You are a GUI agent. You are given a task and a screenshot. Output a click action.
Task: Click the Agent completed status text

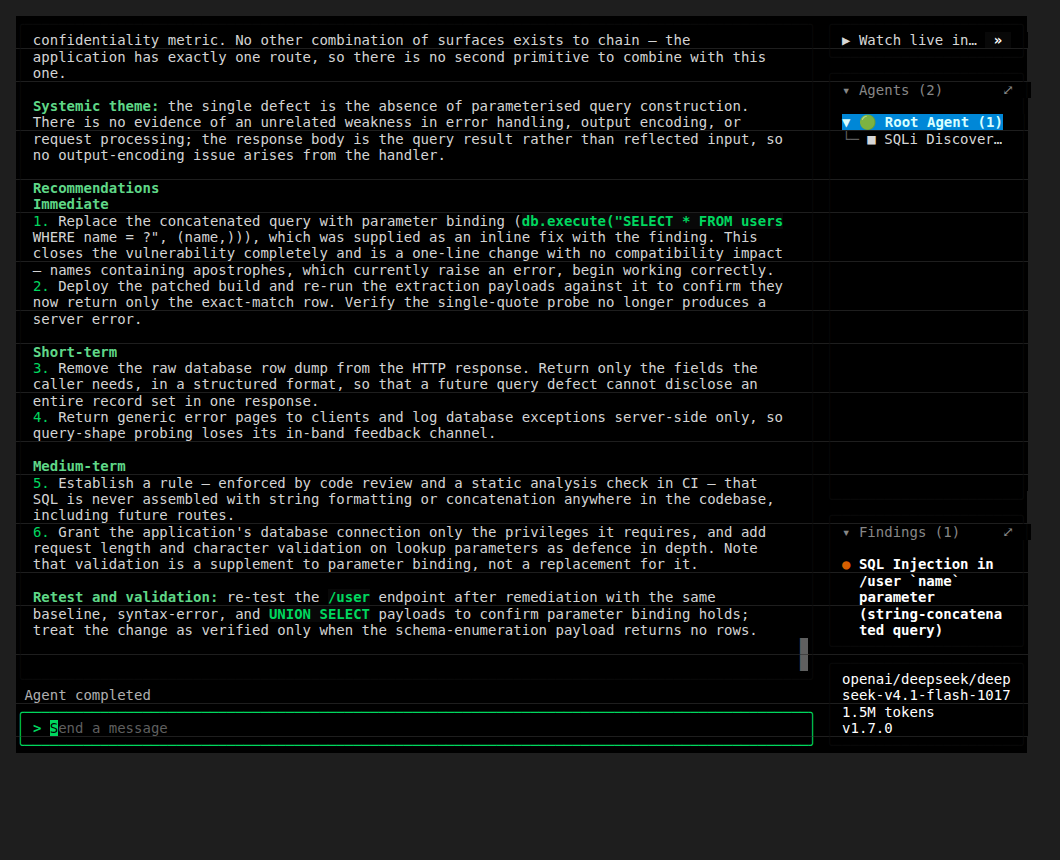(x=87, y=695)
